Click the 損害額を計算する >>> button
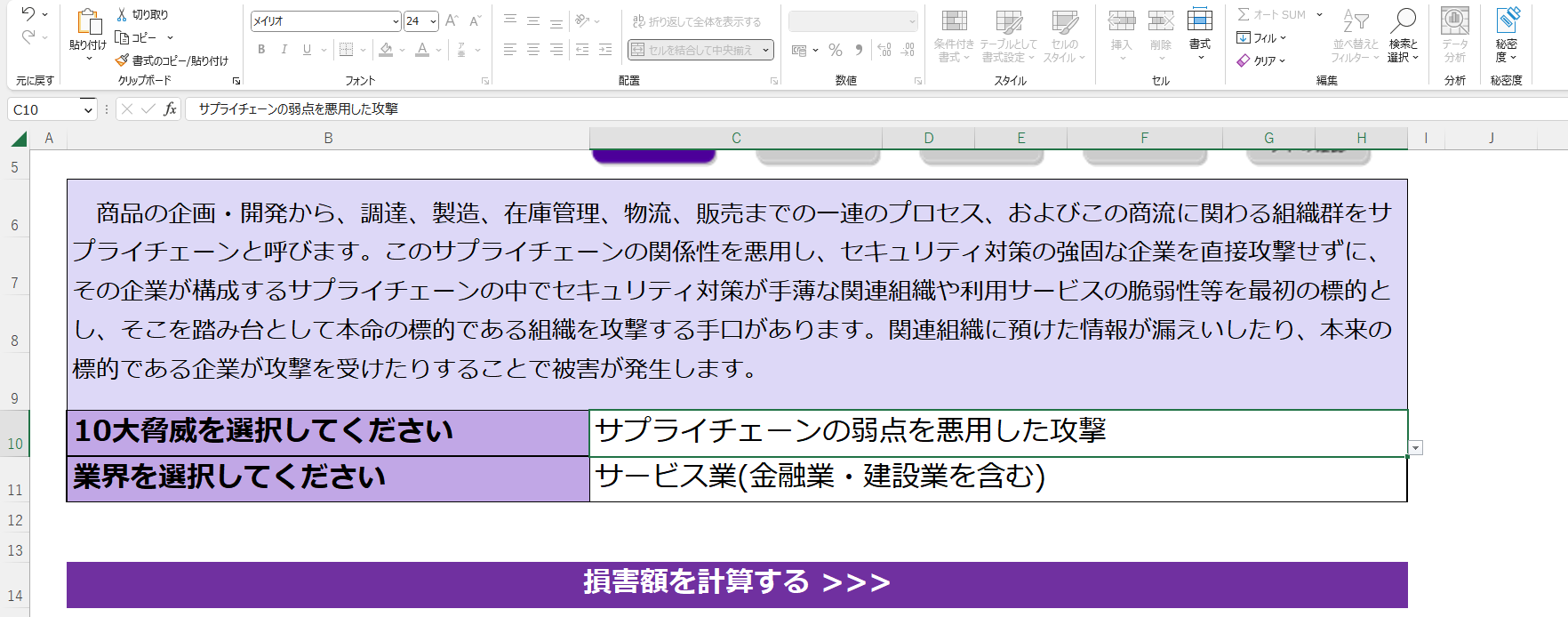1568x617 pixels. (x=737, y=583)
